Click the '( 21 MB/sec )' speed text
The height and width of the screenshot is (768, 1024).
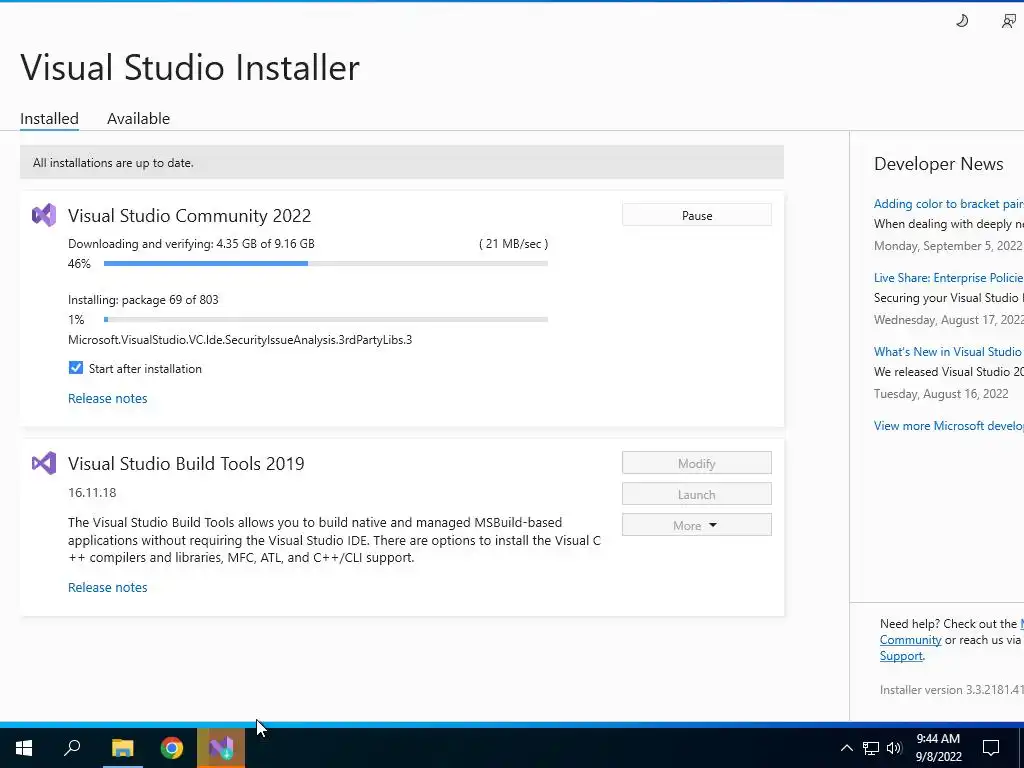513,244
